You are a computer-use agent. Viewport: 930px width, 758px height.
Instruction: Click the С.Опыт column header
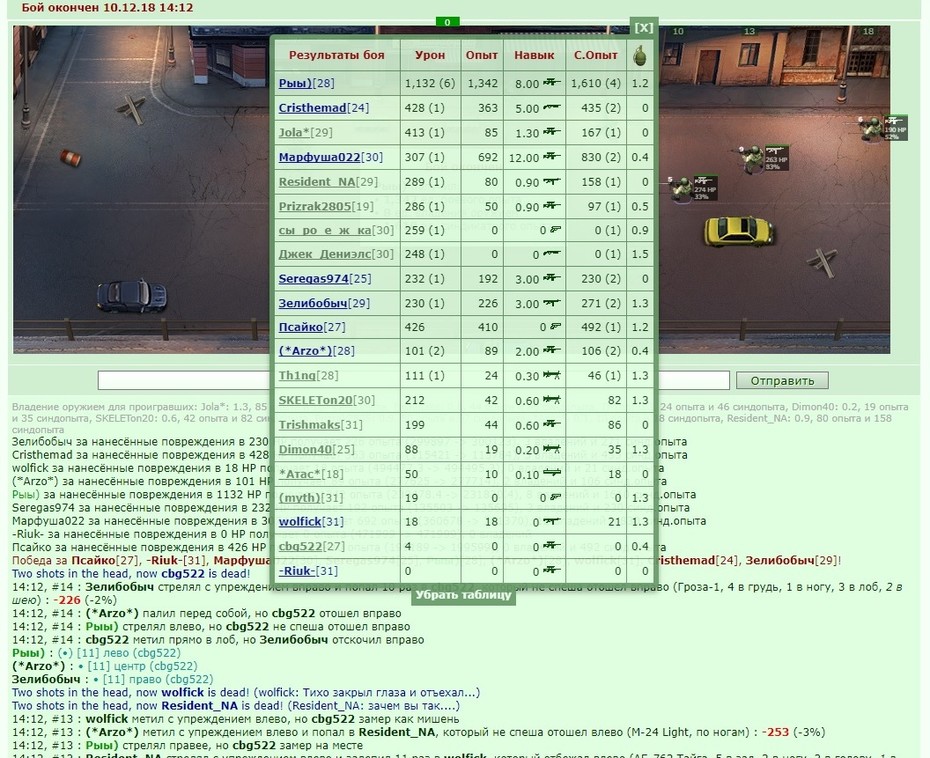tap(596, 55)
